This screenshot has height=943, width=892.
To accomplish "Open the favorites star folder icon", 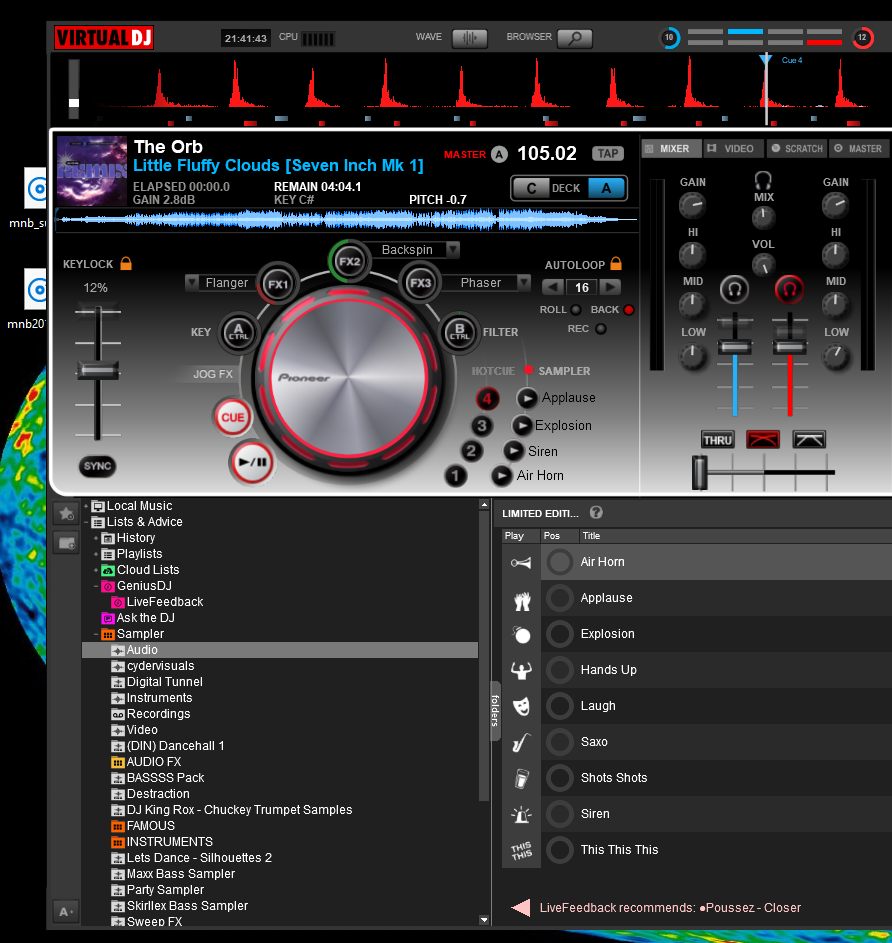I will pos(66,514).
